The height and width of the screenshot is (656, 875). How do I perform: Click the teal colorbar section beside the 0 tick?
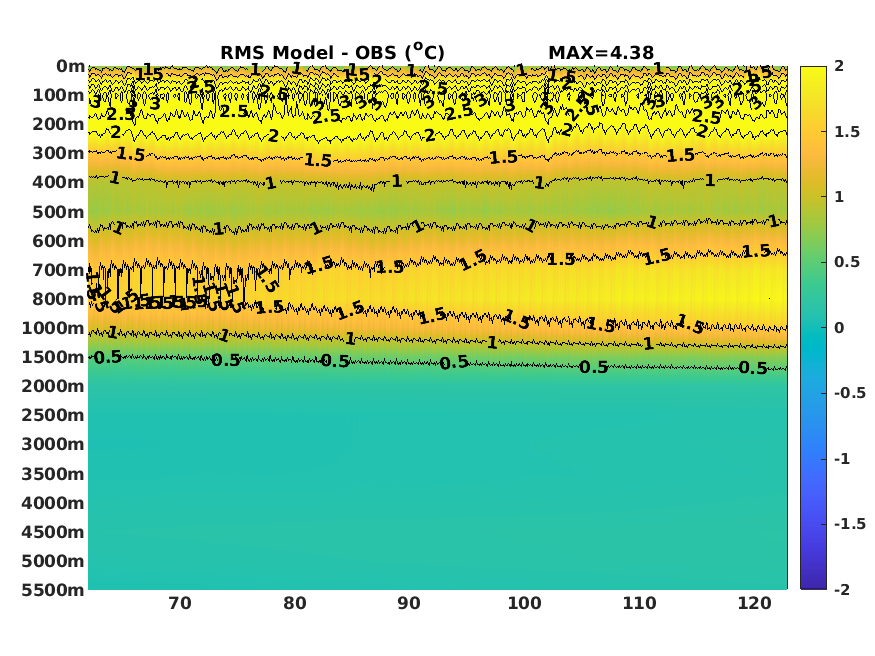click(x=813, y=328)
